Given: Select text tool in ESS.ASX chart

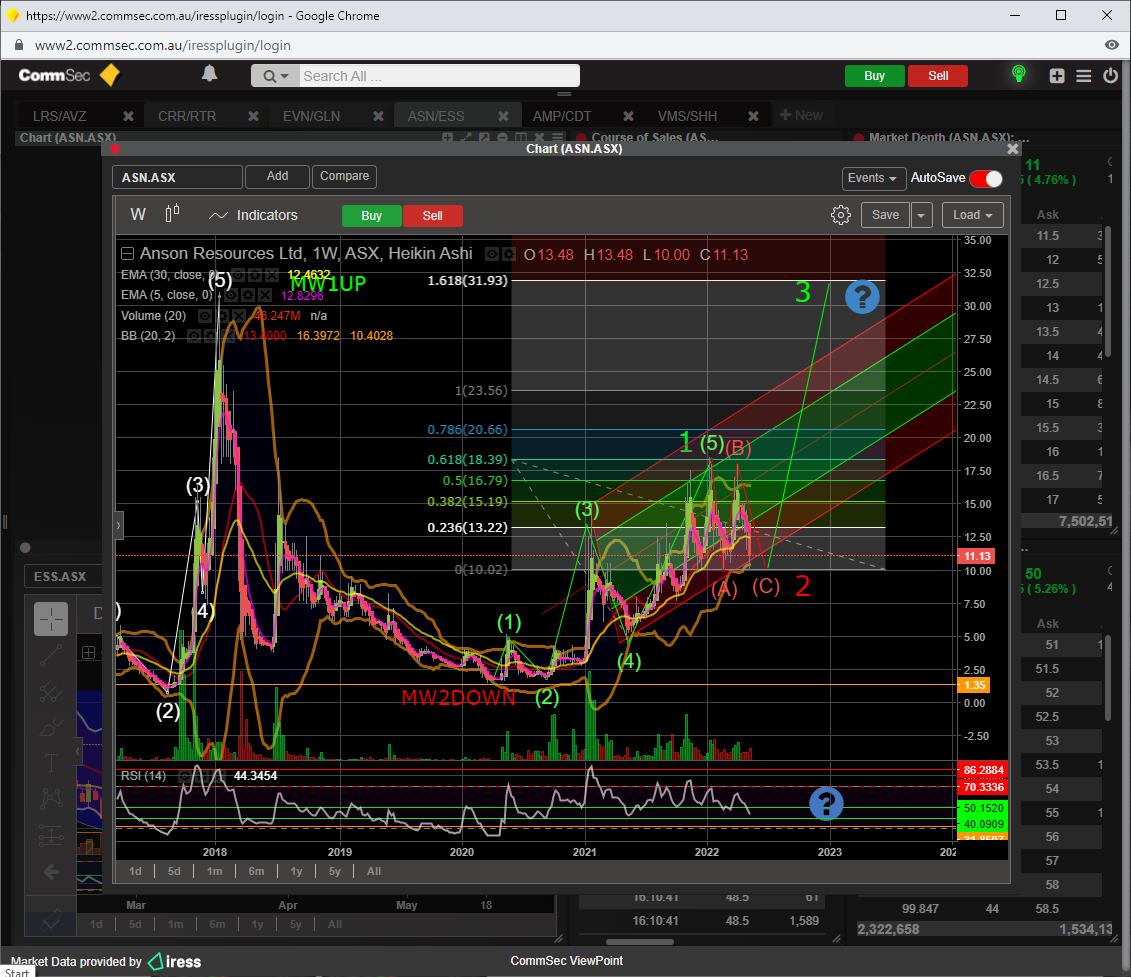Looking at the screenshot, I should click(51, 763).
